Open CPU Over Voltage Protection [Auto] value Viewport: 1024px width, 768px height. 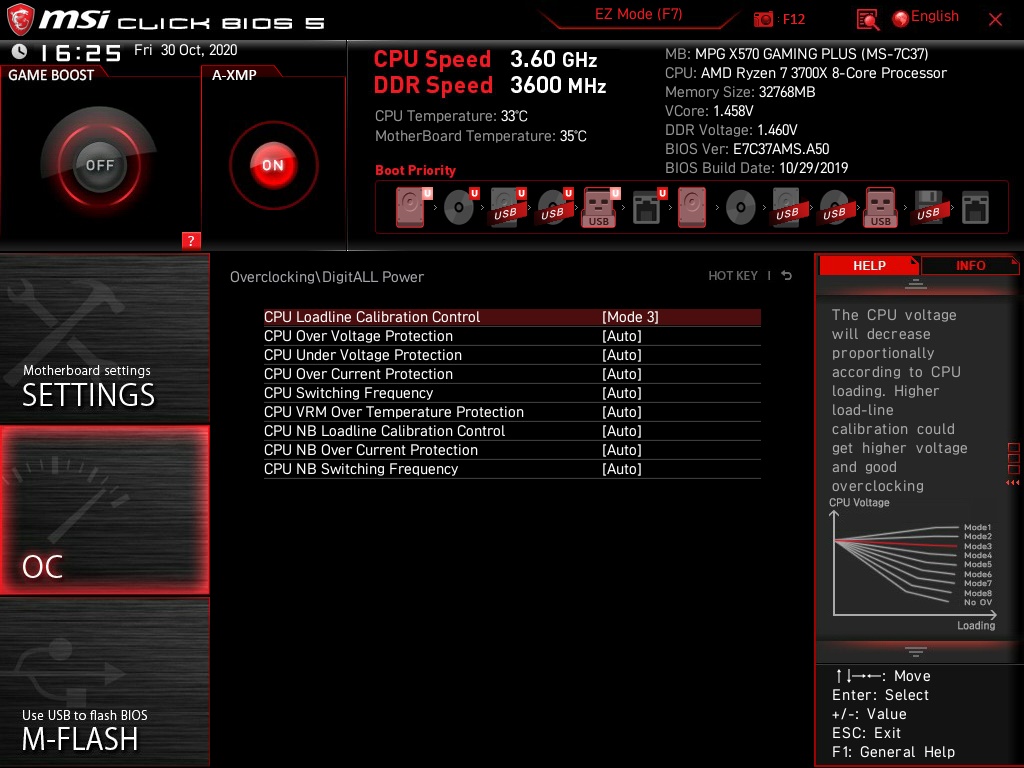622,336
